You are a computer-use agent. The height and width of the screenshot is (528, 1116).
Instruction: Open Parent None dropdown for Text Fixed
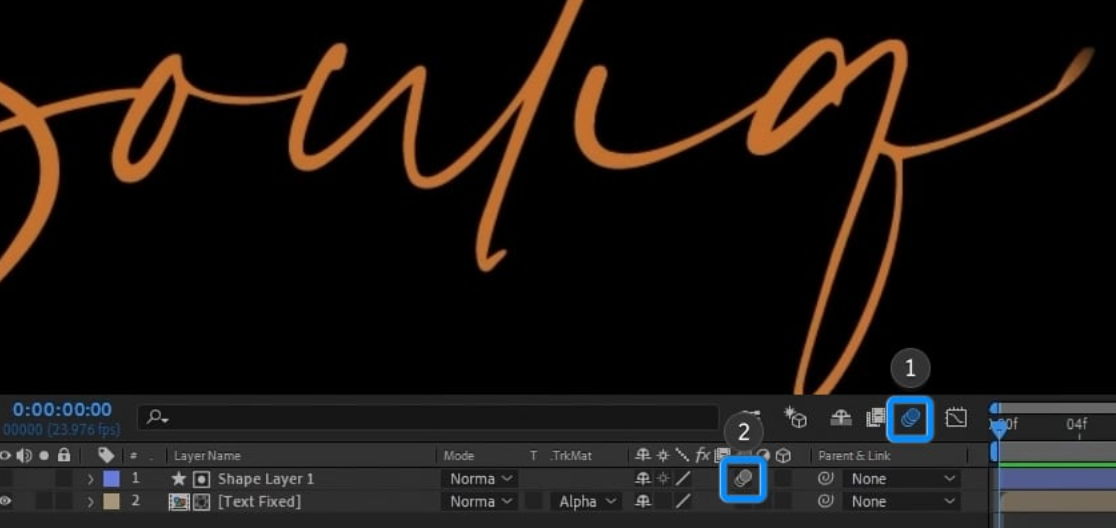(x=902, y=502)
